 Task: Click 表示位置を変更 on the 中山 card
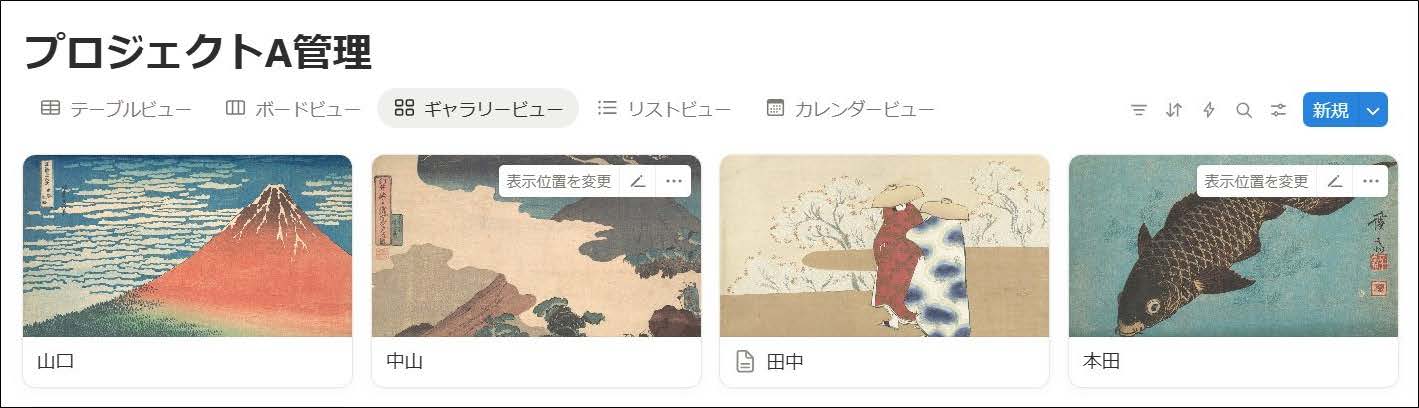click(558, 181)
